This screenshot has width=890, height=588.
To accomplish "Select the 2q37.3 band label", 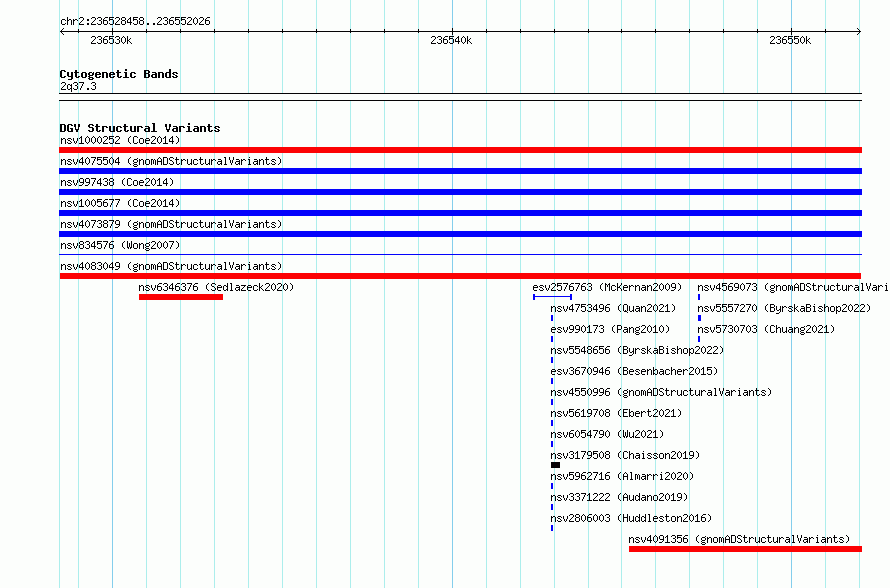I will (78, 86).
